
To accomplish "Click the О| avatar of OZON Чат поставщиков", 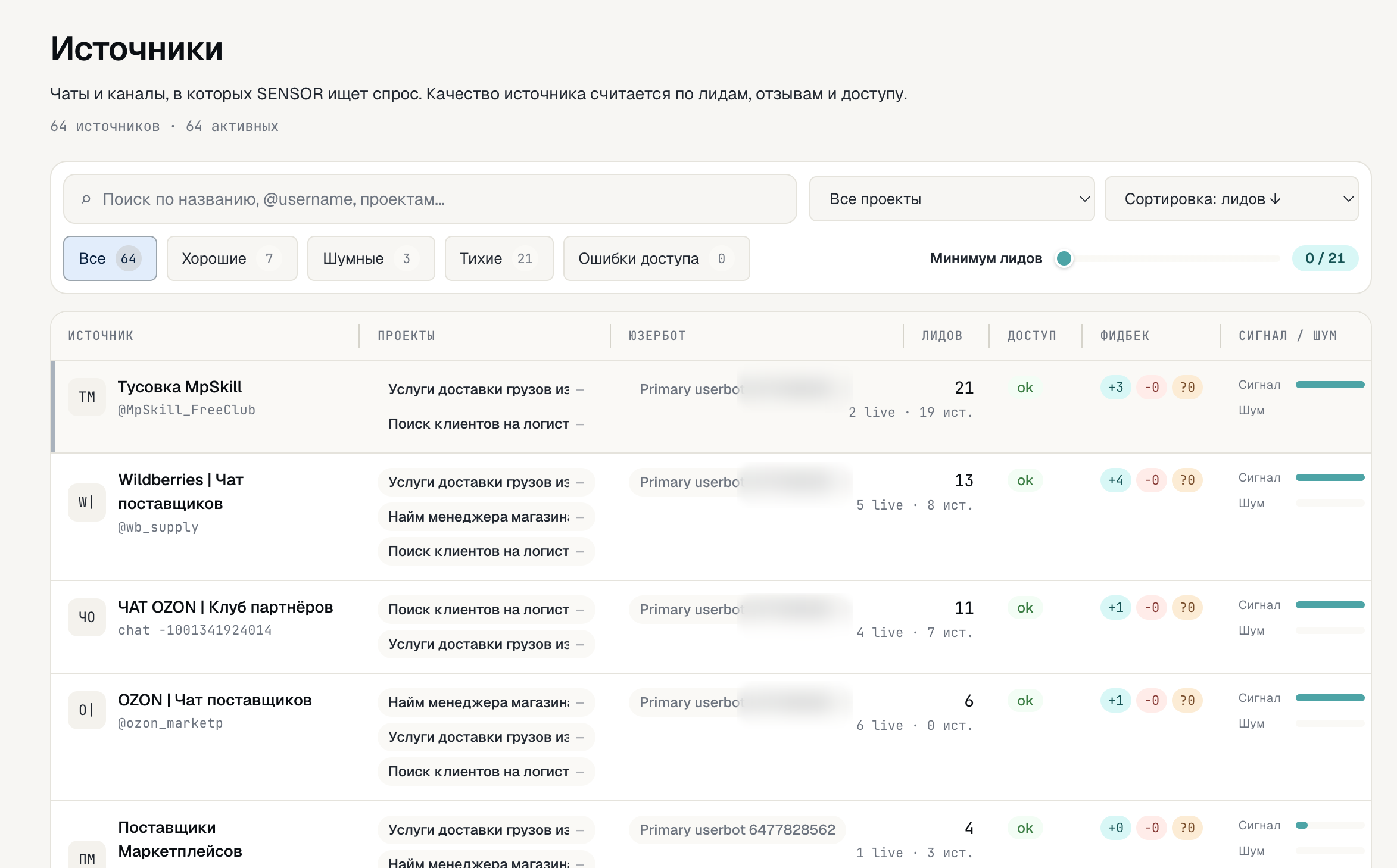I will (x=87, y=710).
